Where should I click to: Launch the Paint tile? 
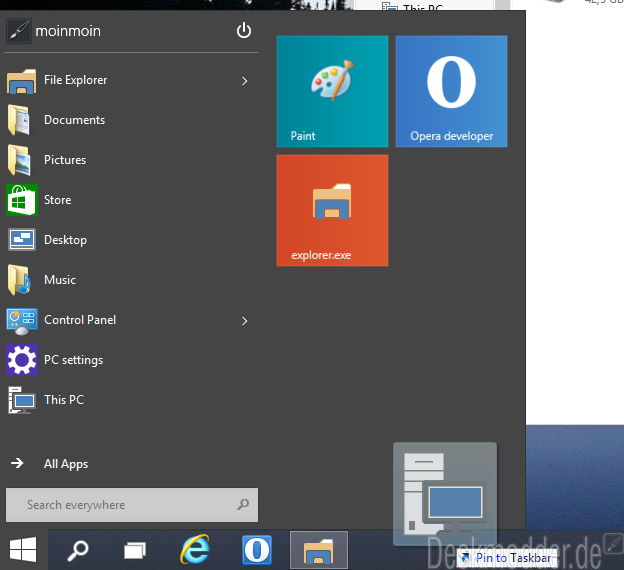coord(332,91)
